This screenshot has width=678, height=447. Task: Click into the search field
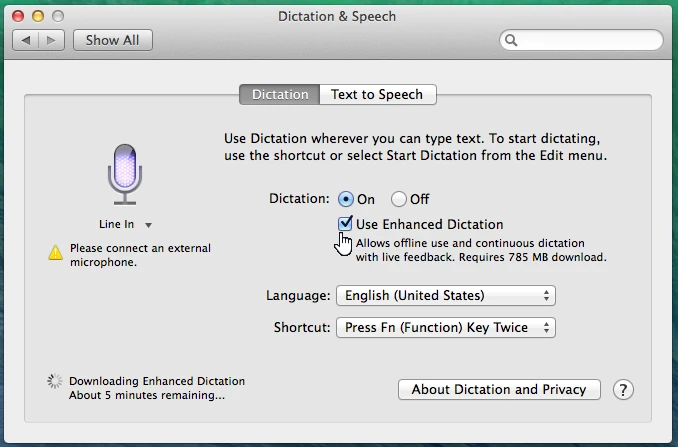coord(582,40)
